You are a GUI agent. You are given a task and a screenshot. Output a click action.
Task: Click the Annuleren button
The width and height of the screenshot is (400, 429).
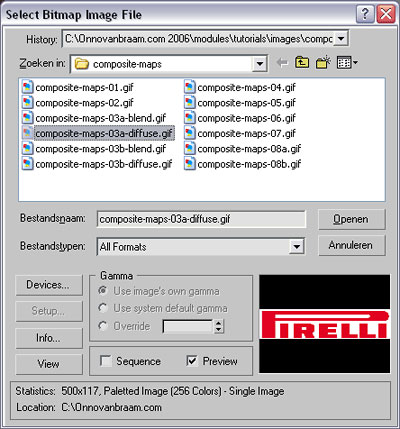(x=352, y=245)
